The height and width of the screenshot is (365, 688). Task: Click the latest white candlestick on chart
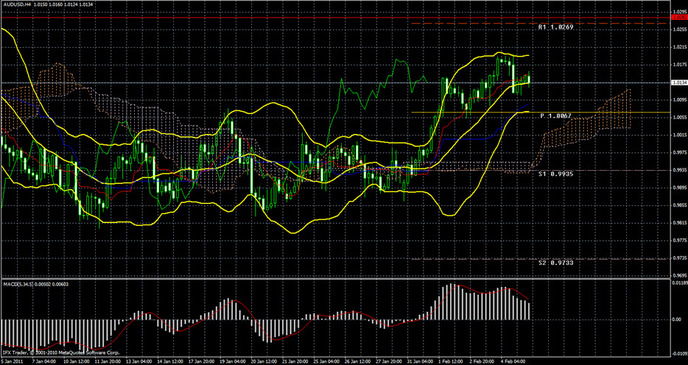529,79
